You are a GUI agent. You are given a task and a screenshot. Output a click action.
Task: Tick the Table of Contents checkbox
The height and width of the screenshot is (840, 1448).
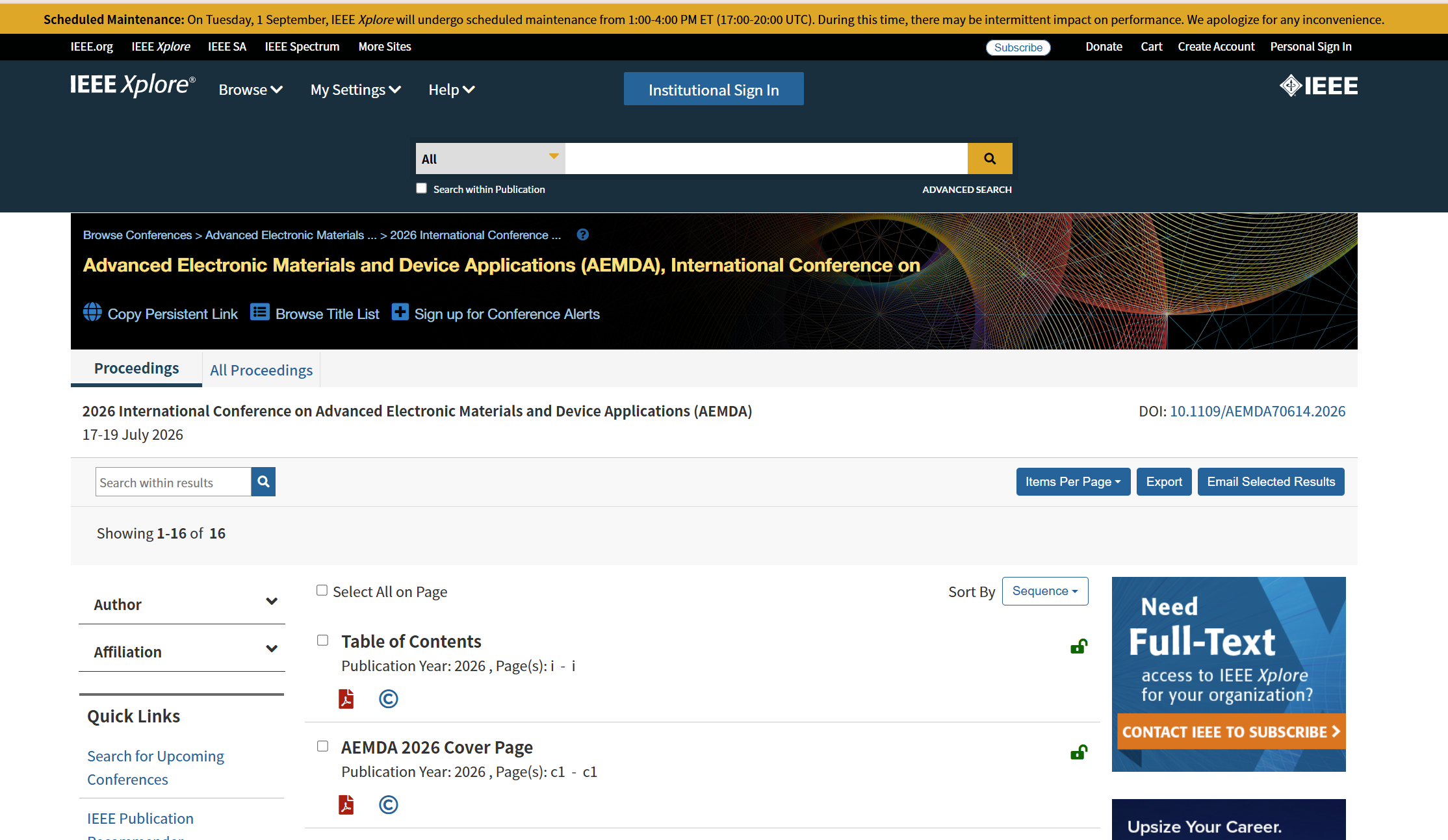(x=322, y=640)
